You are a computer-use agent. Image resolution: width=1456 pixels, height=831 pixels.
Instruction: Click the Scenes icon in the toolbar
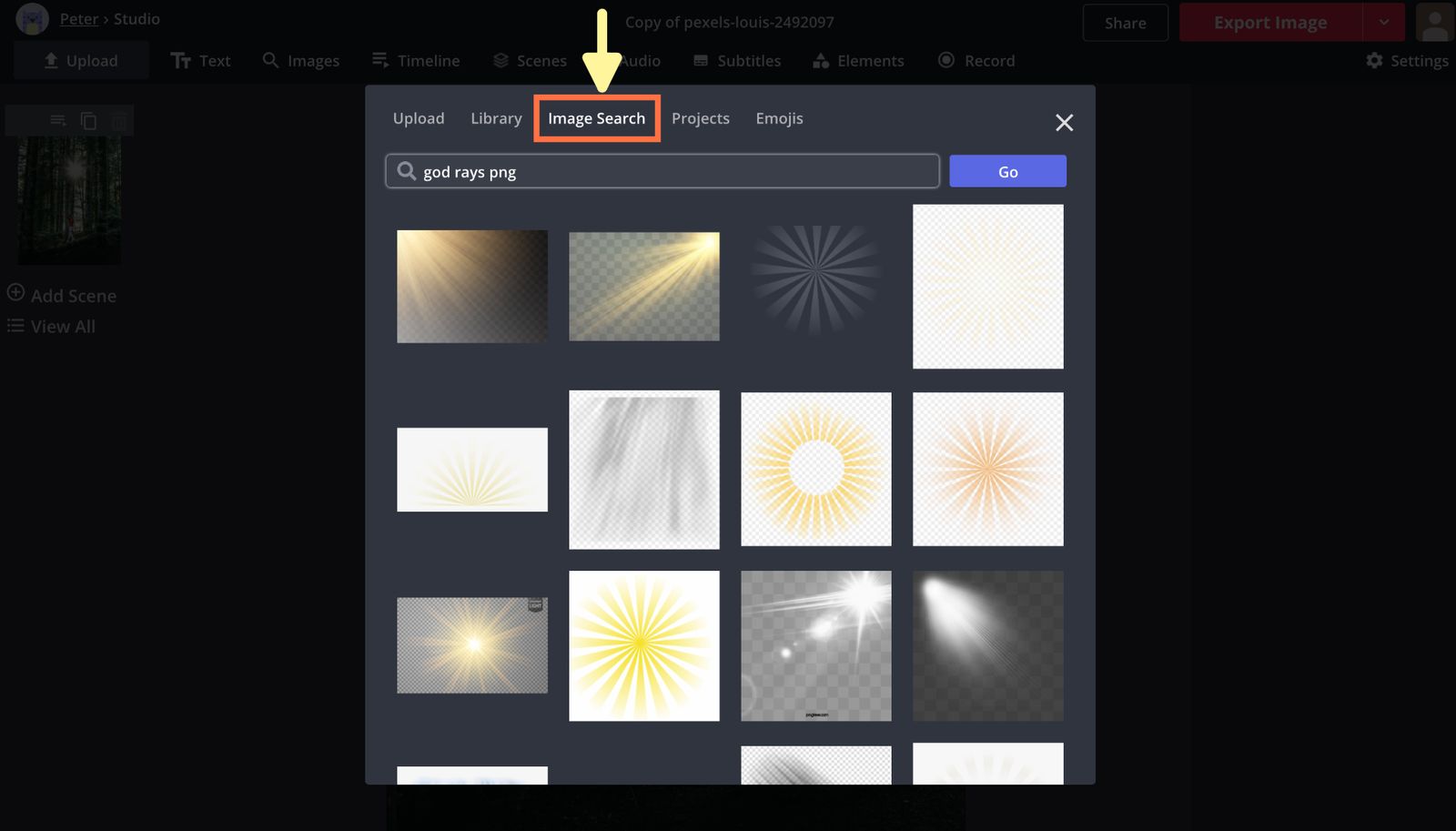click(529, 60)
